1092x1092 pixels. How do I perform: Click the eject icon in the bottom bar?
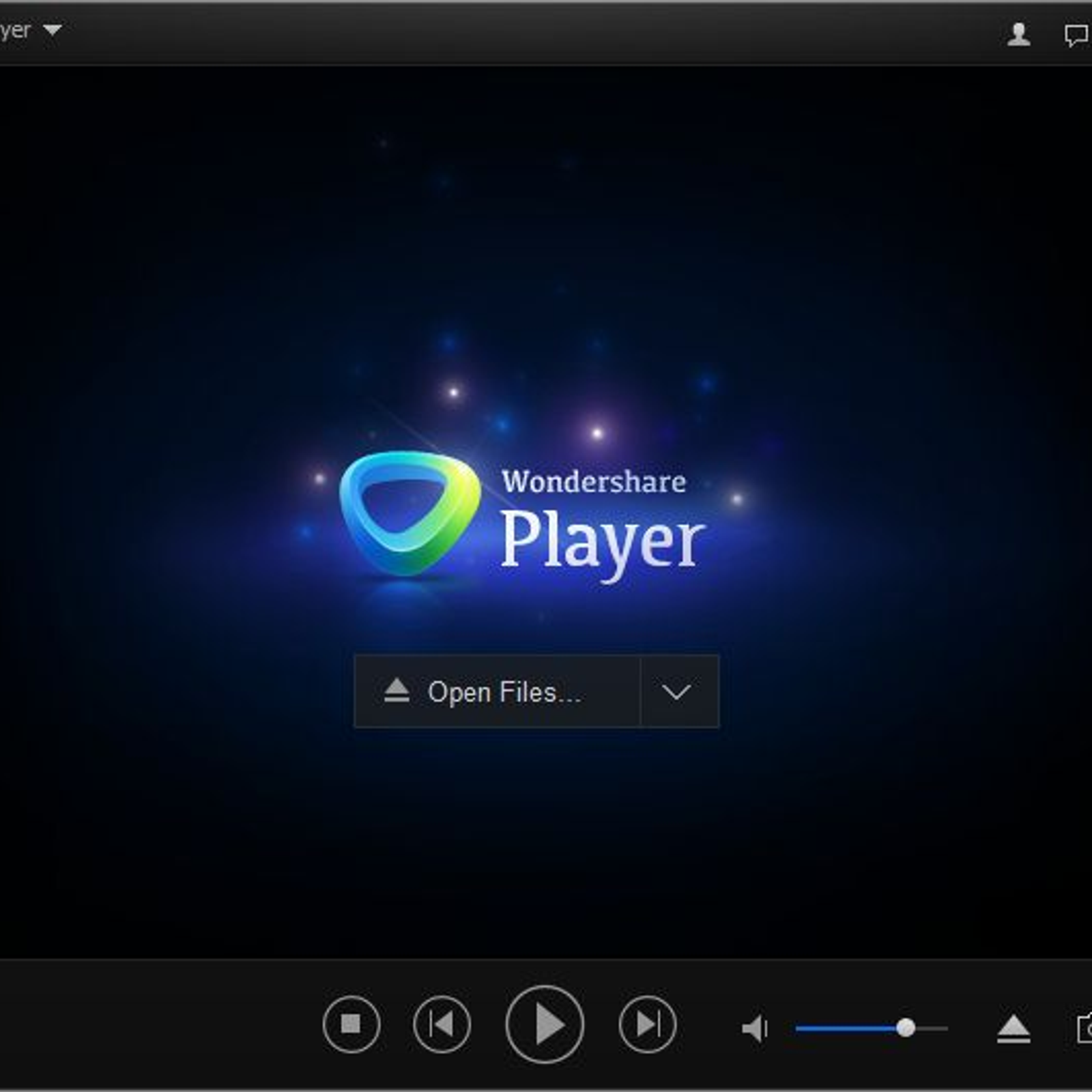click(1014, 1029)
